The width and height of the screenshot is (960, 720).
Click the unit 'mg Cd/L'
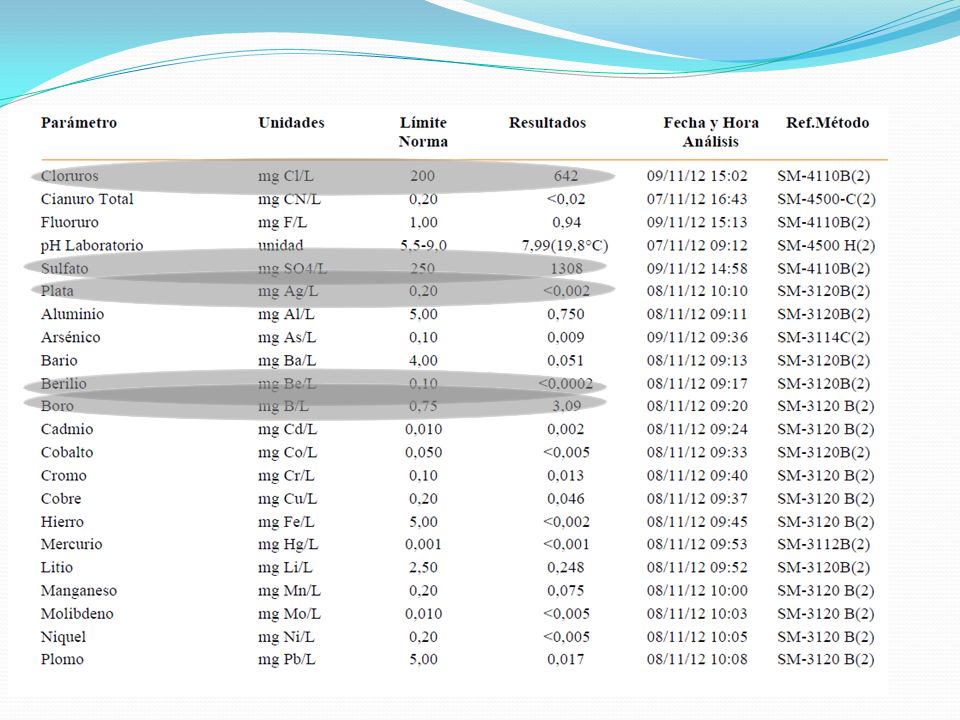(287, 429)
